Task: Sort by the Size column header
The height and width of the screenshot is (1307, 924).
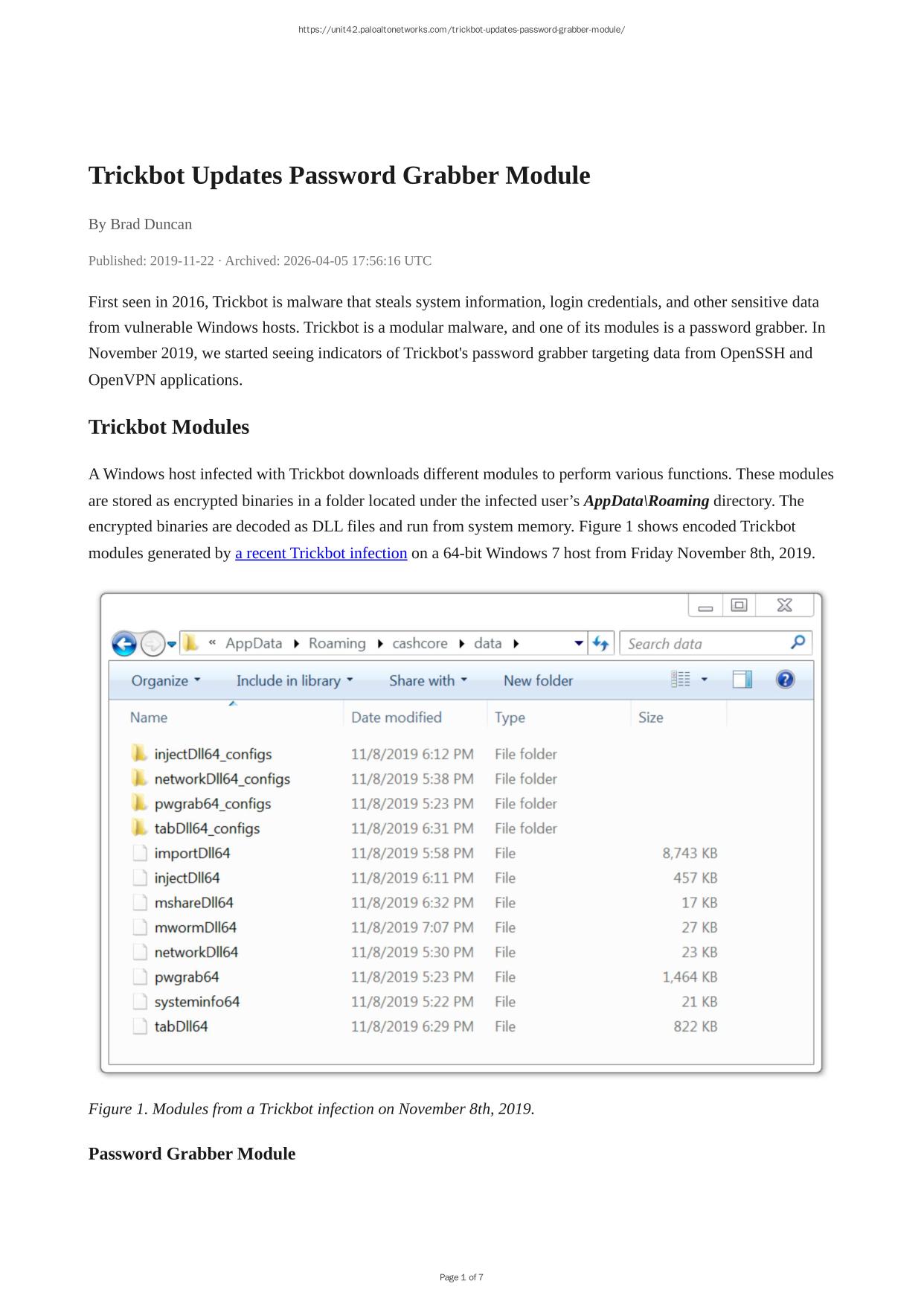Action: coord(650,718)
